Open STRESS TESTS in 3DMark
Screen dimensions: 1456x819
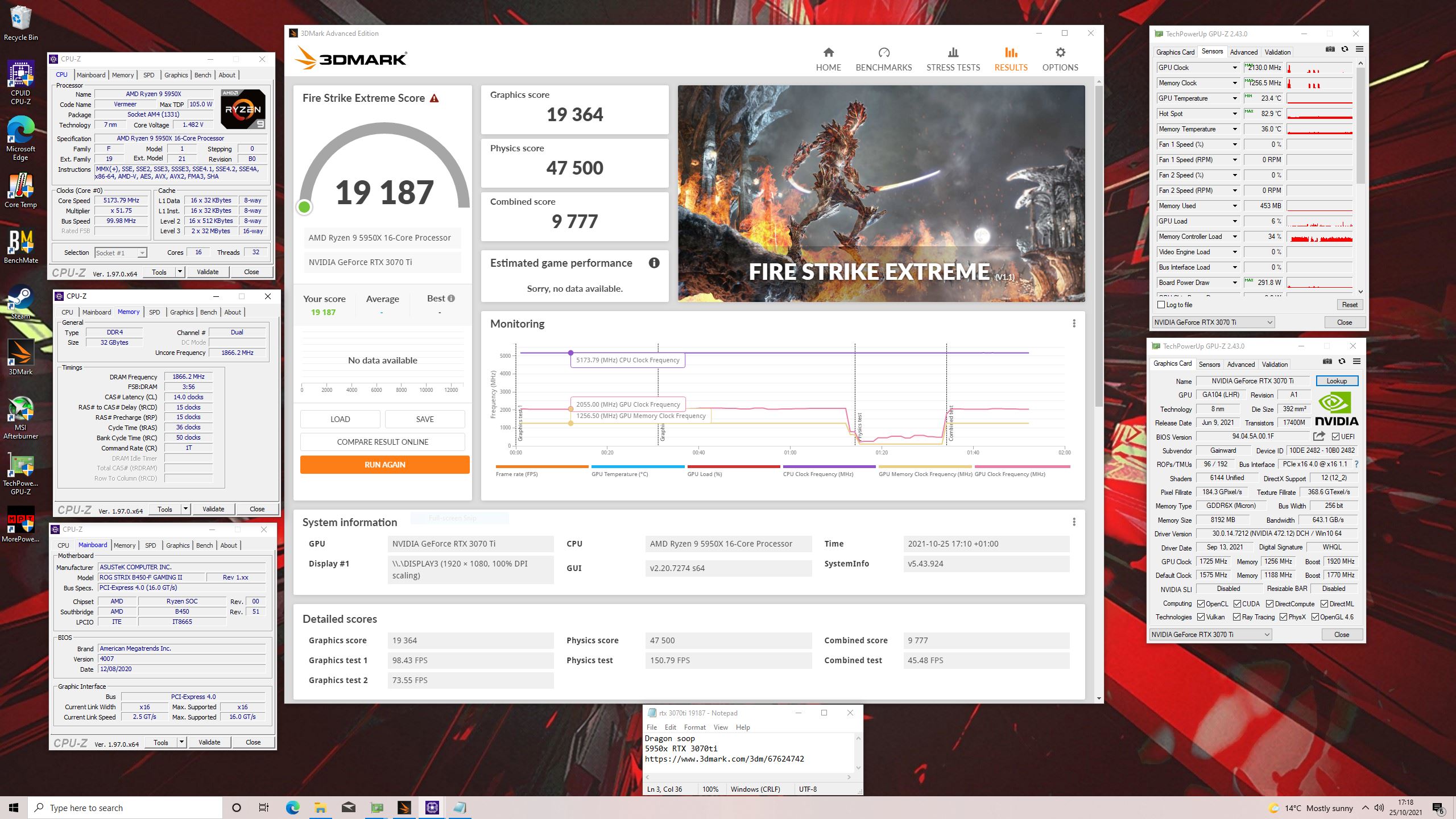click(953, 60)
